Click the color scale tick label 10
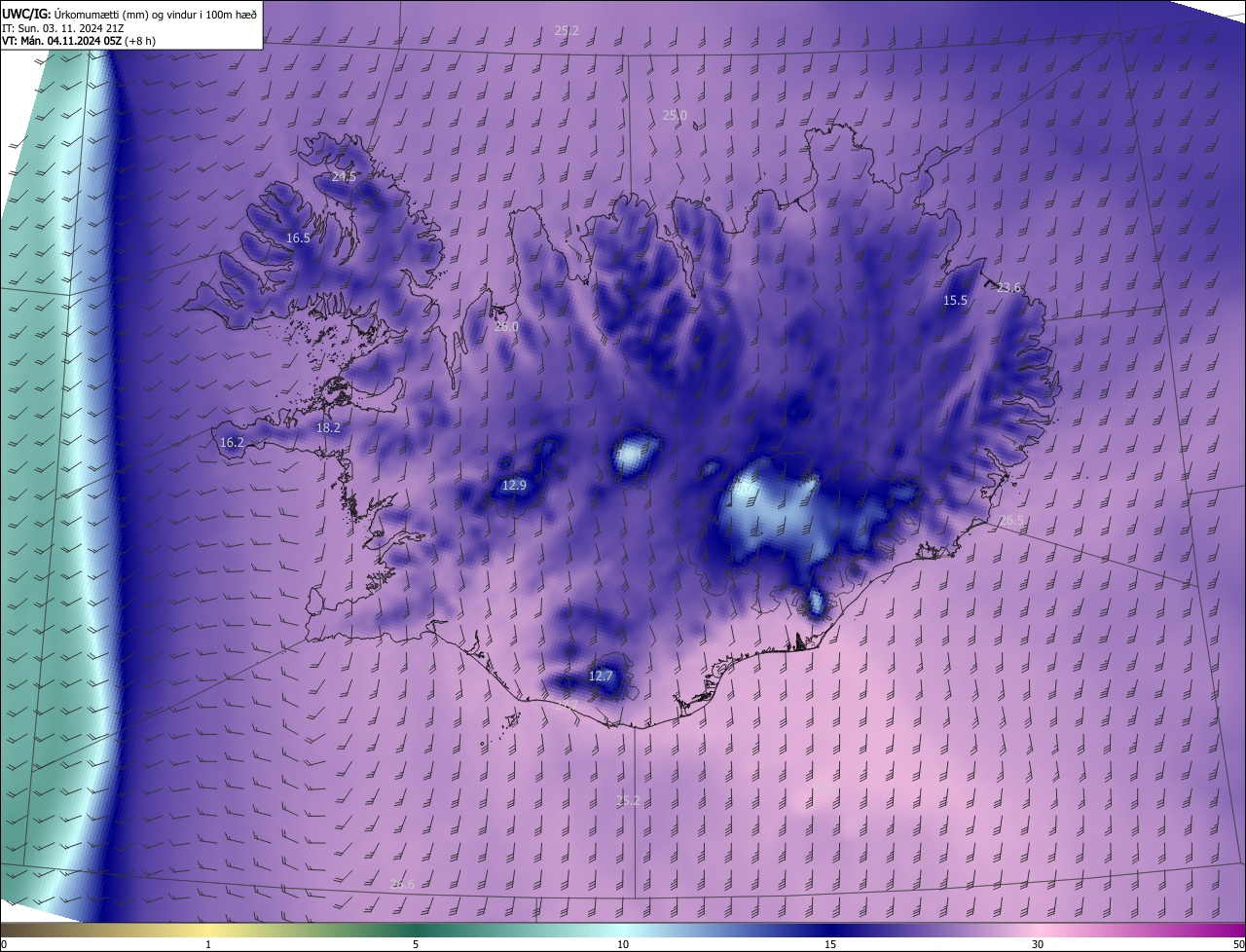 tap(623, 944)
